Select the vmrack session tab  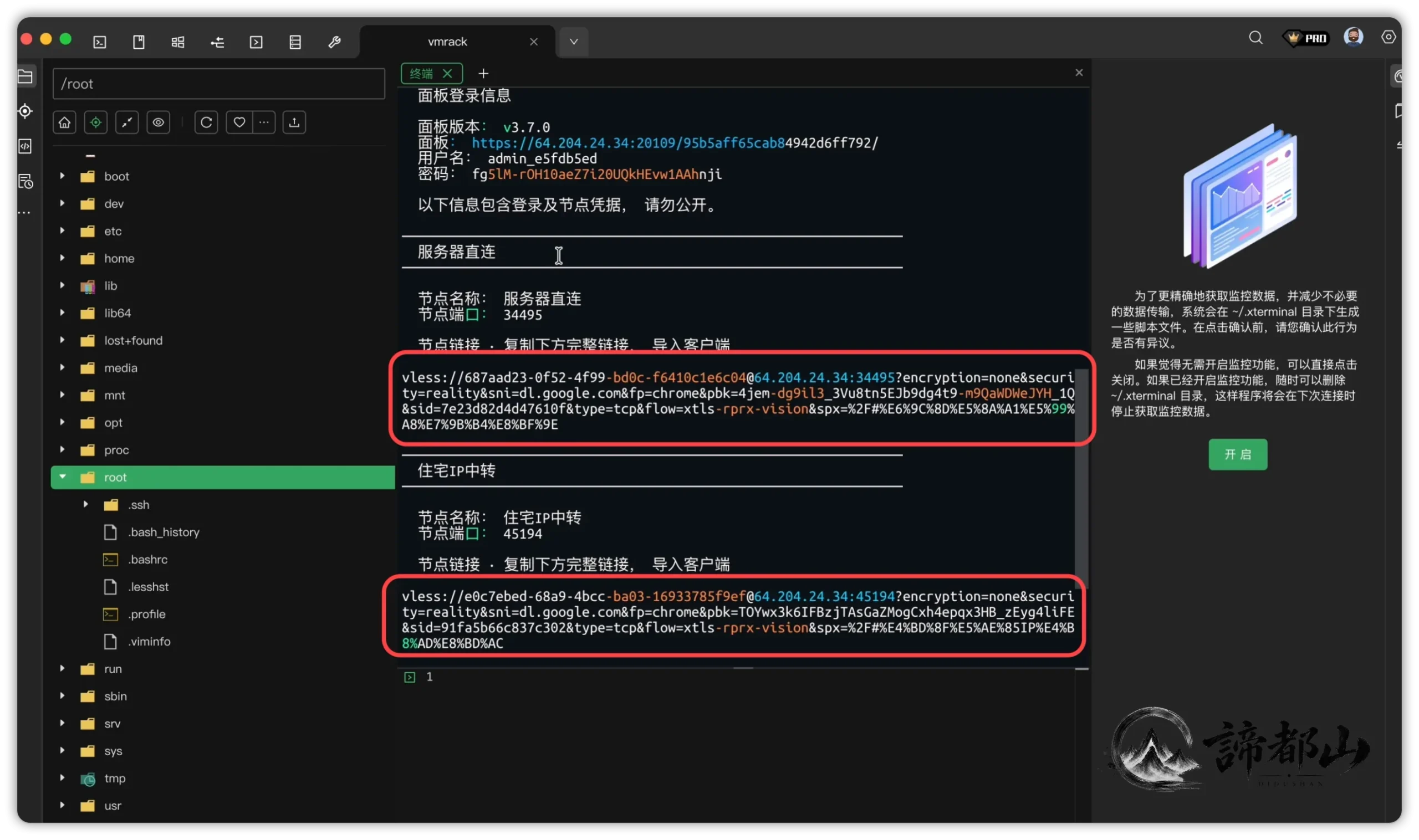447,42
